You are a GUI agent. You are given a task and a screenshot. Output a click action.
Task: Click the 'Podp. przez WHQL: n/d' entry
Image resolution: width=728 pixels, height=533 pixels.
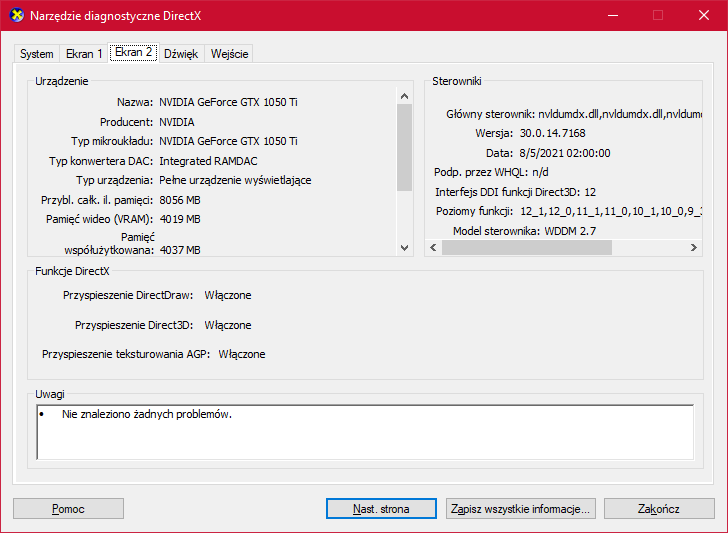click(491, 172)
